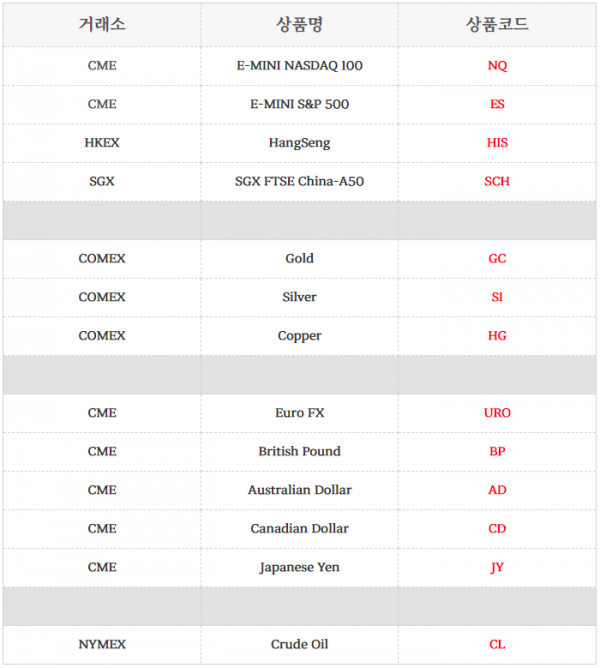Click the 거래소 column header
600x668 pixels.
[x=102, y=24]
